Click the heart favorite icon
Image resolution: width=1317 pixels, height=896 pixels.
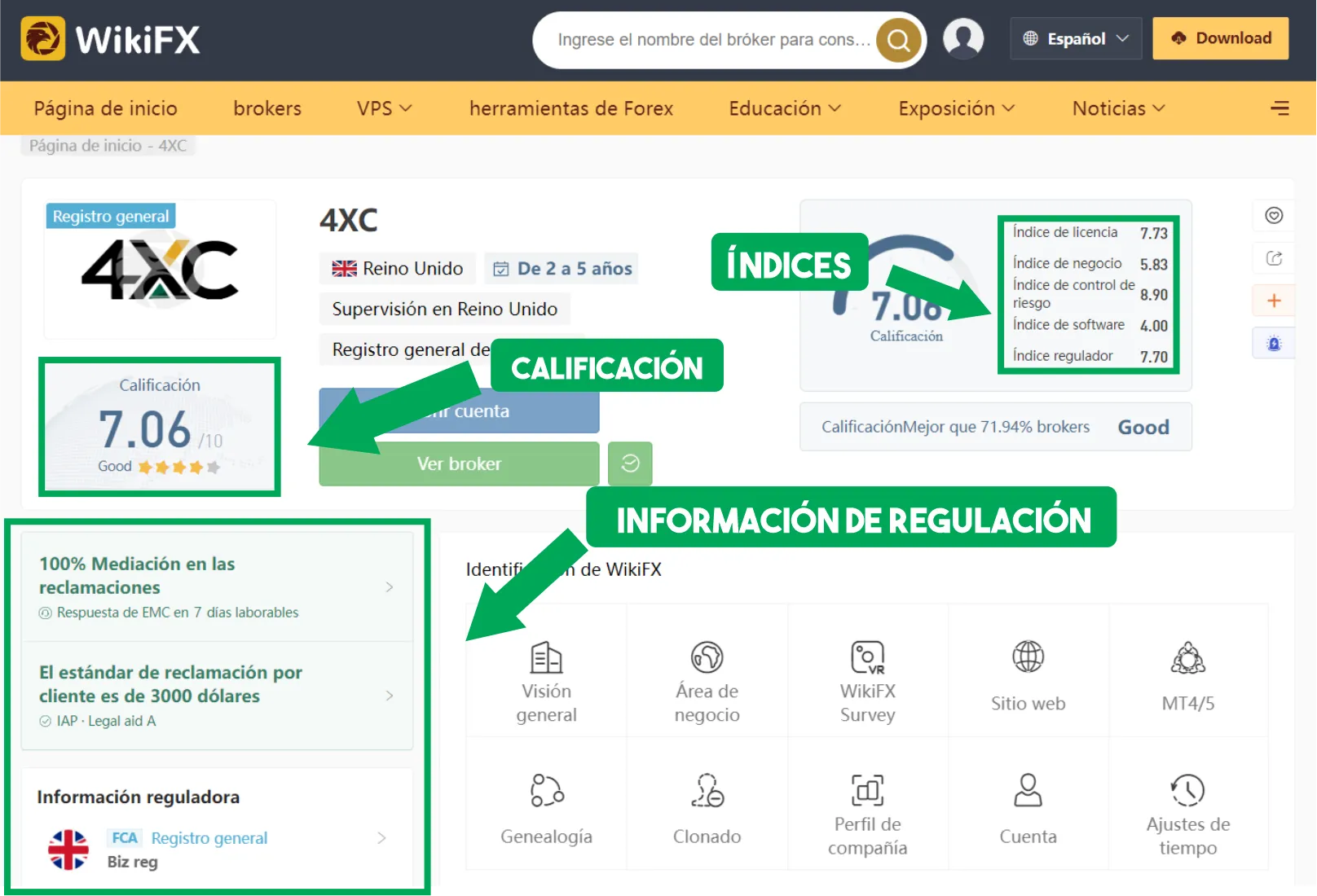click(x=1274, y=215)
